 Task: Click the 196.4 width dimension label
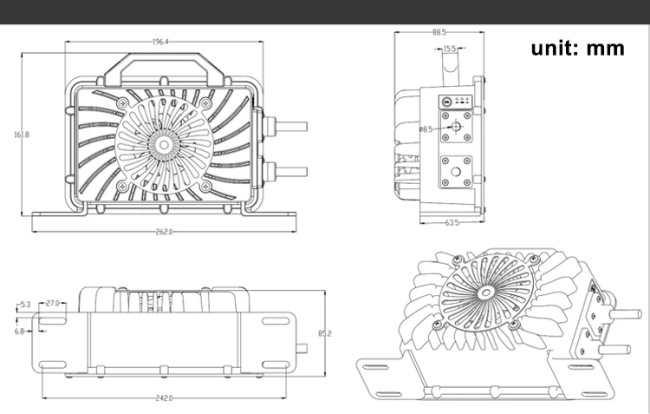click(160, 42)
